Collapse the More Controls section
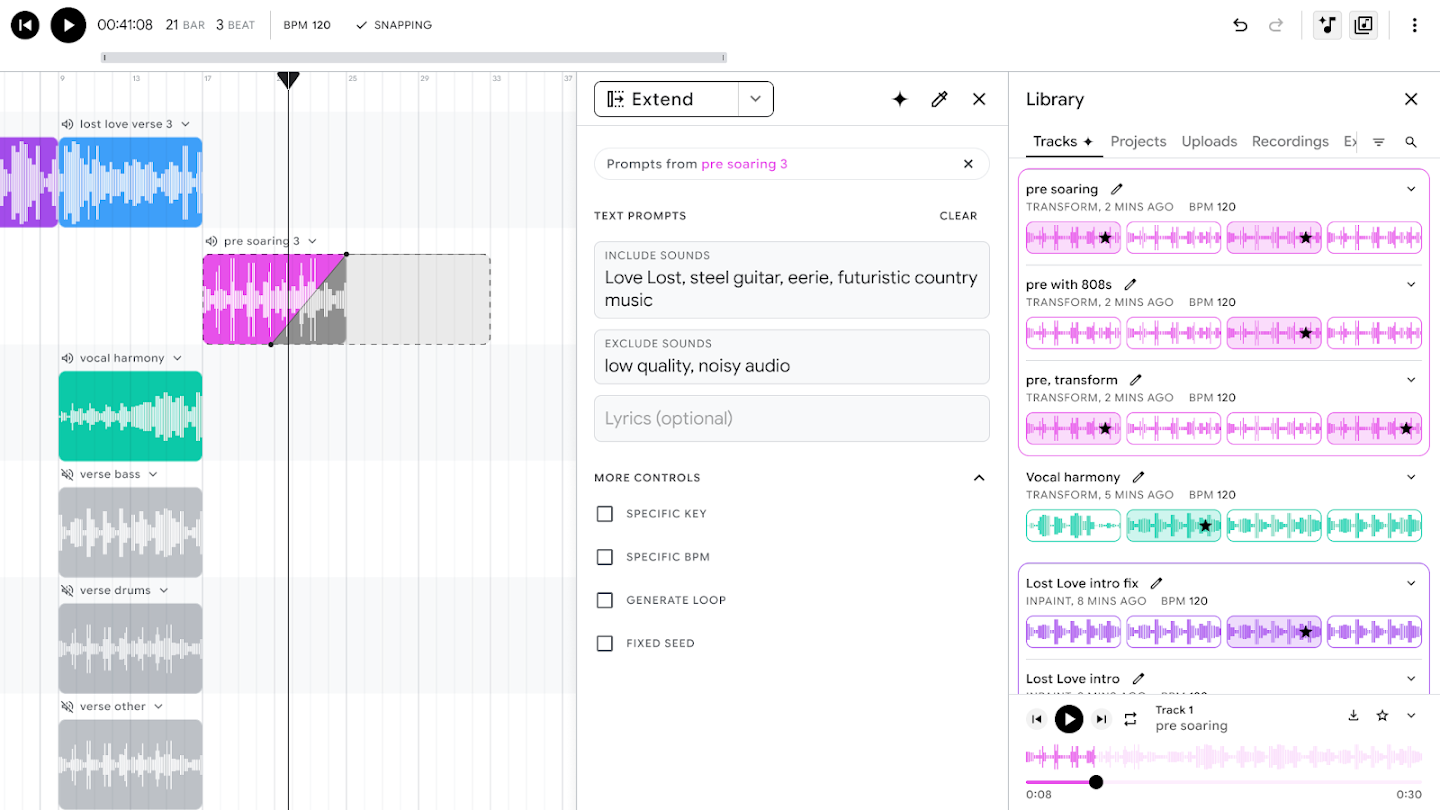Viewport: 1440px width, 810px height. point(979,477)
